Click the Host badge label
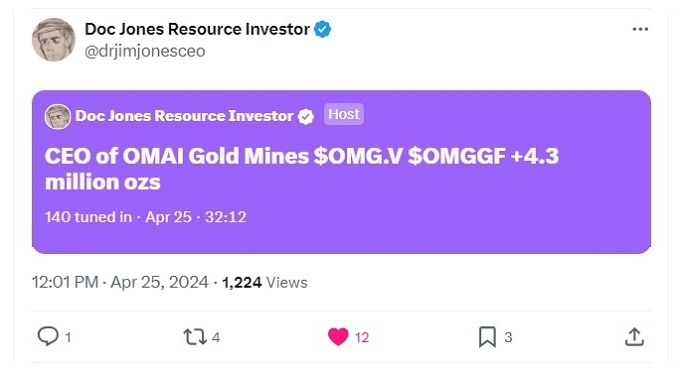Image resolution: width=680 pixels, height=373 pixels. pyautogui.click(x=343, y=114)
